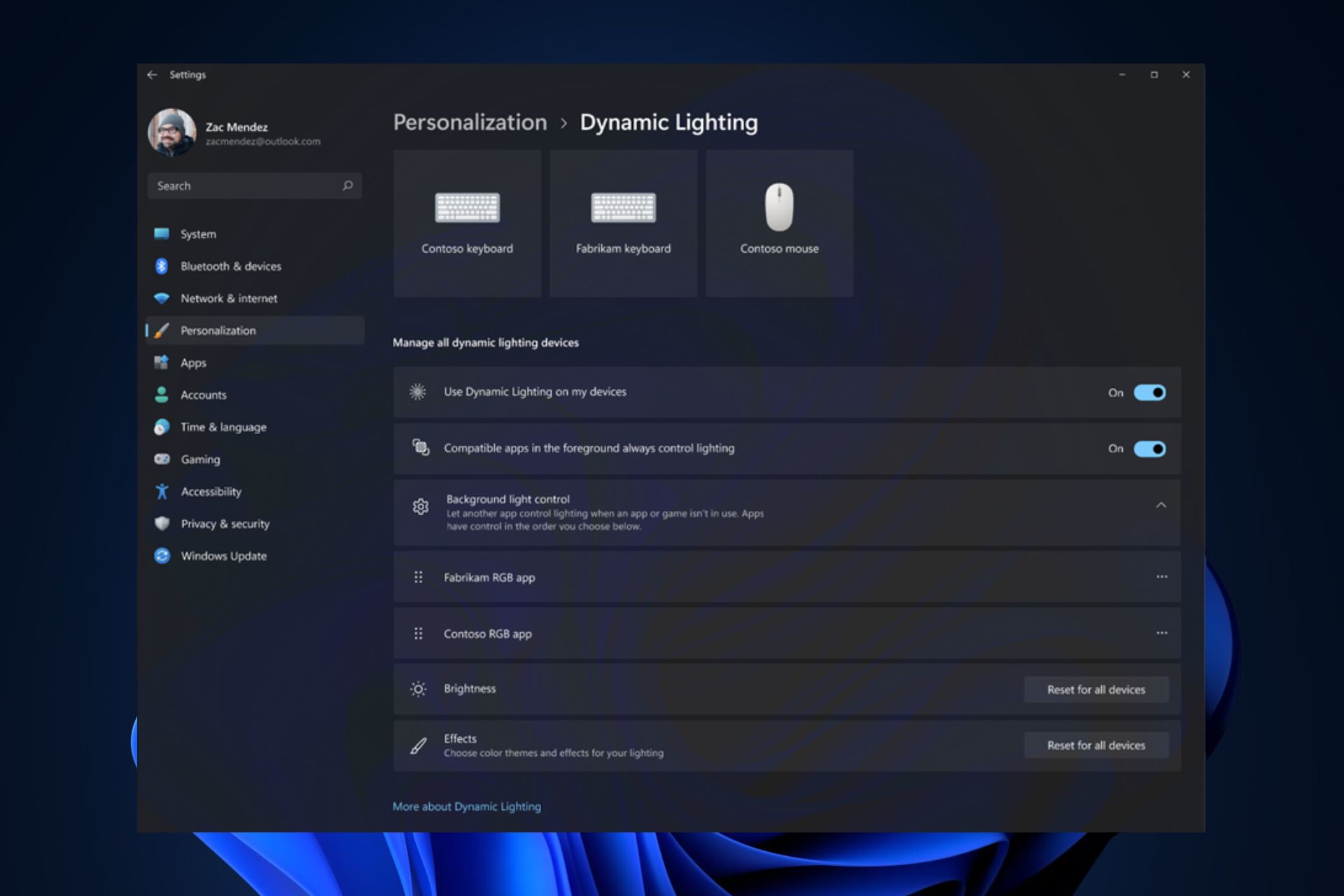The height and width of the screenshot is (896, 1344).
Task: Click the Apps icon in sidebar
Action: (x=162, y=363)
